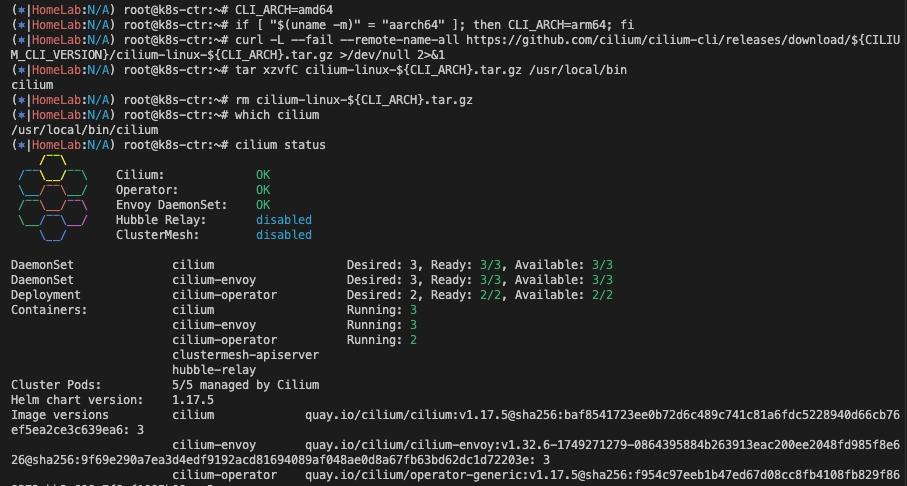Screen dimensions: 907x486
Task: Click the 'which cilium' command text
Action: 276,115
